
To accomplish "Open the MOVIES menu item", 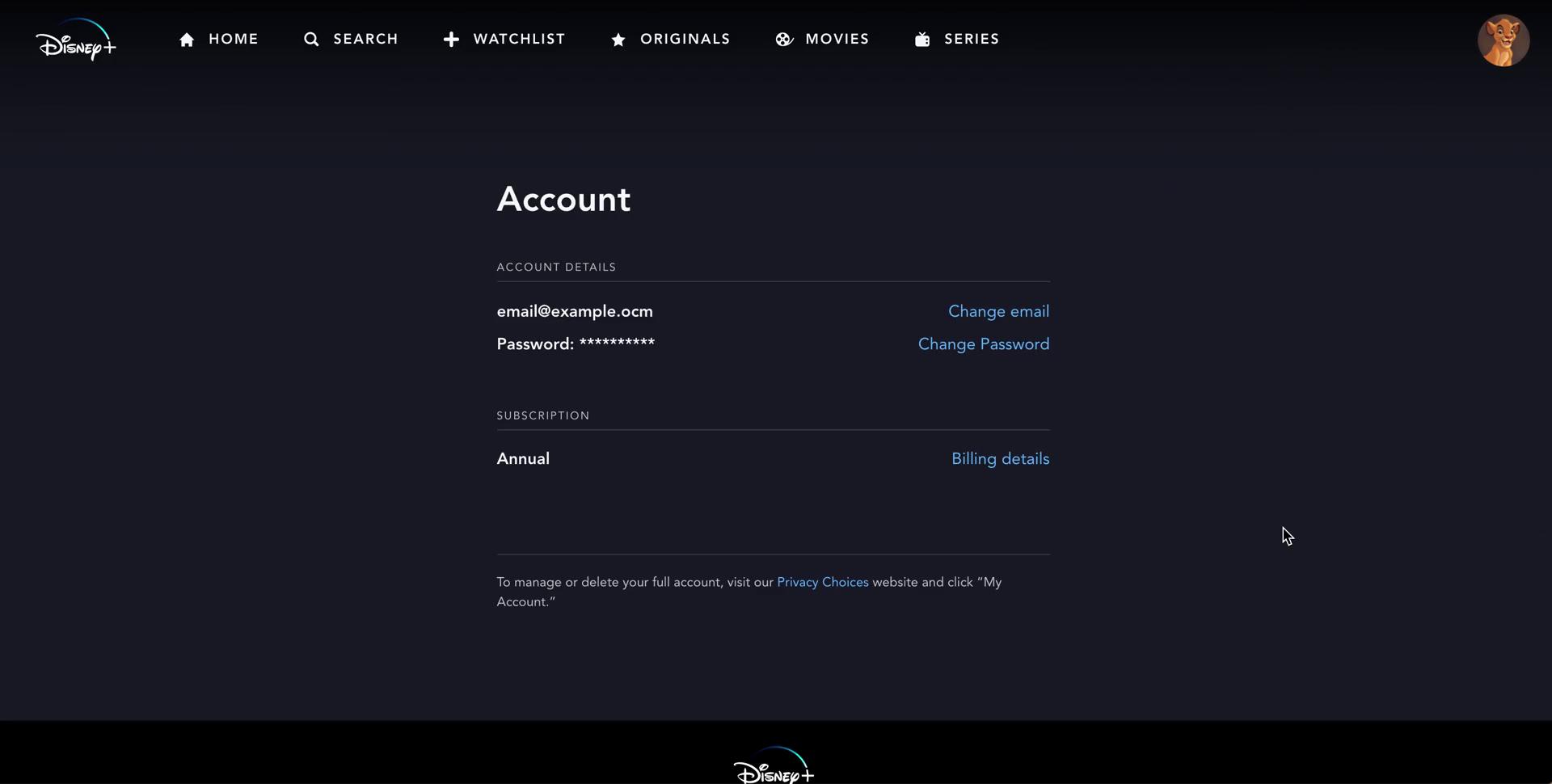I will point(837,39).
